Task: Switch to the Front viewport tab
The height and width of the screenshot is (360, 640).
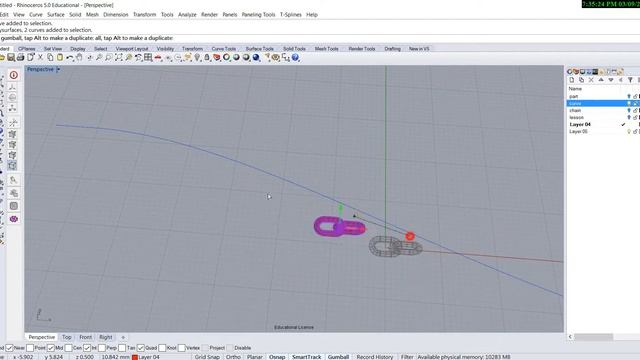Action: point(85,337)
